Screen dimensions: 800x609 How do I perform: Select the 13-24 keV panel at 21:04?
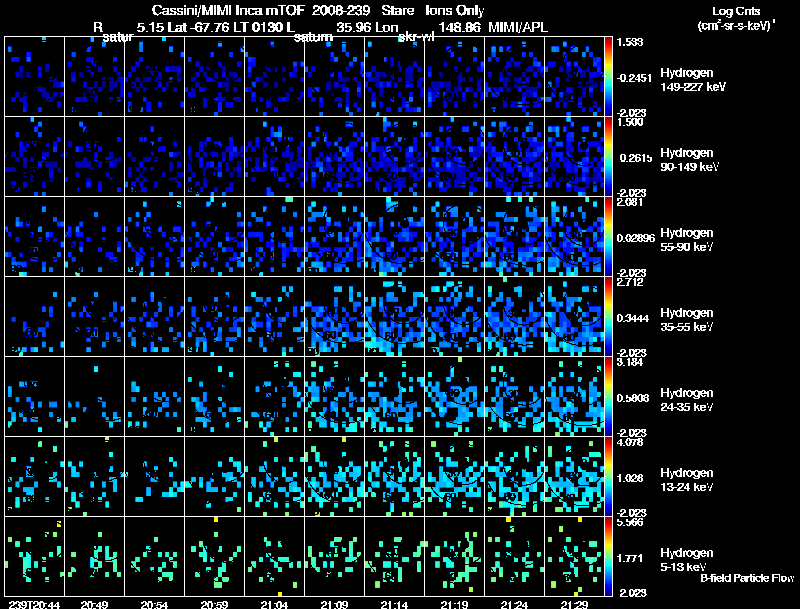click(274, 476)
